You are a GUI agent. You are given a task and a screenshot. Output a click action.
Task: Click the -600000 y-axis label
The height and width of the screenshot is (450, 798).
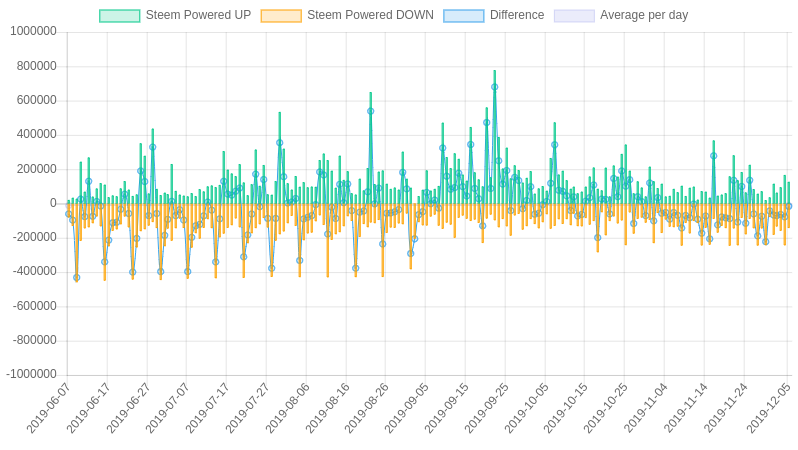tap(35, 306)
